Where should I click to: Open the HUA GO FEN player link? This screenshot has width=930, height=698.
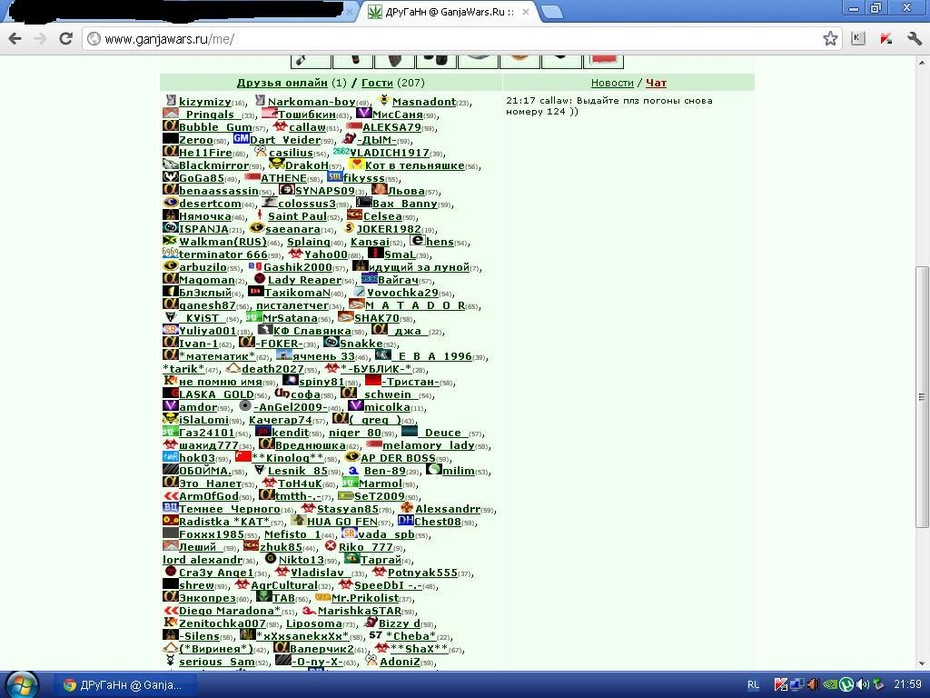342,521
